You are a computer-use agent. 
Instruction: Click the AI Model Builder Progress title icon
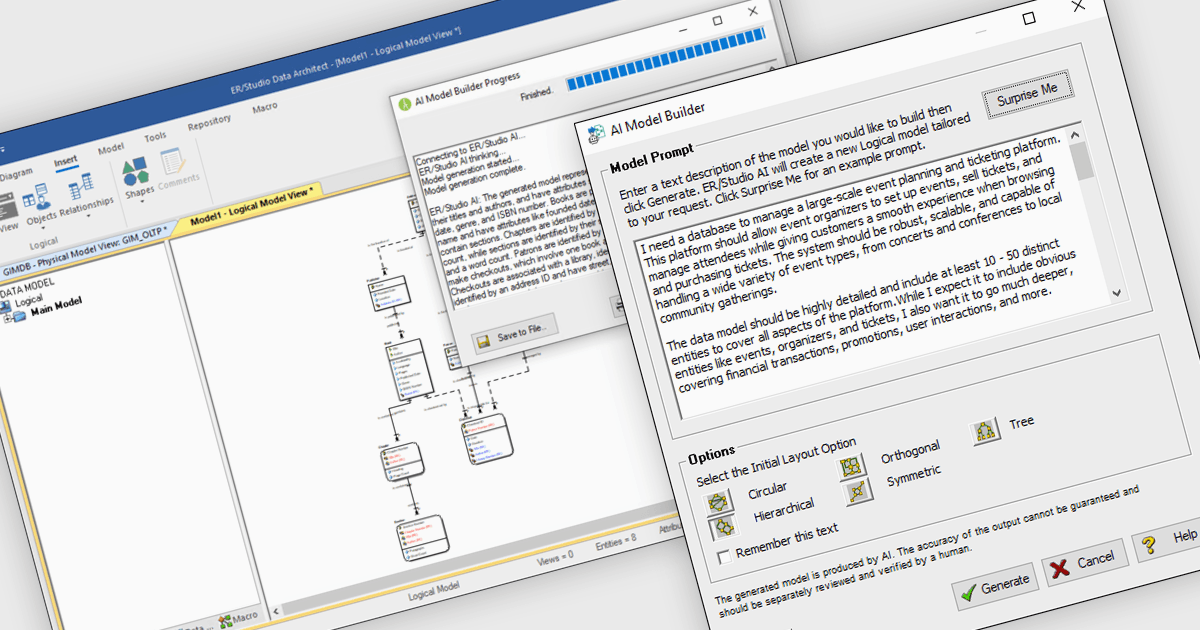405,103
